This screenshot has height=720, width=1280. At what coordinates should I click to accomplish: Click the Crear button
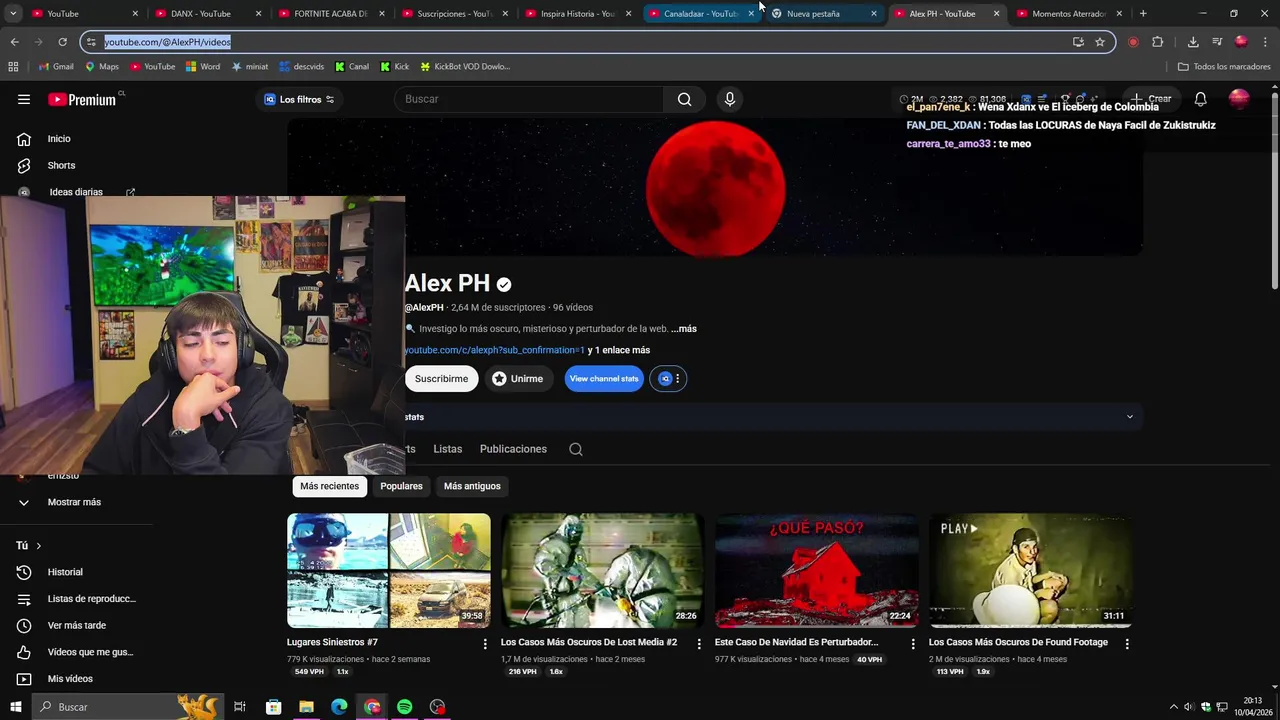tap(1150, 99)
